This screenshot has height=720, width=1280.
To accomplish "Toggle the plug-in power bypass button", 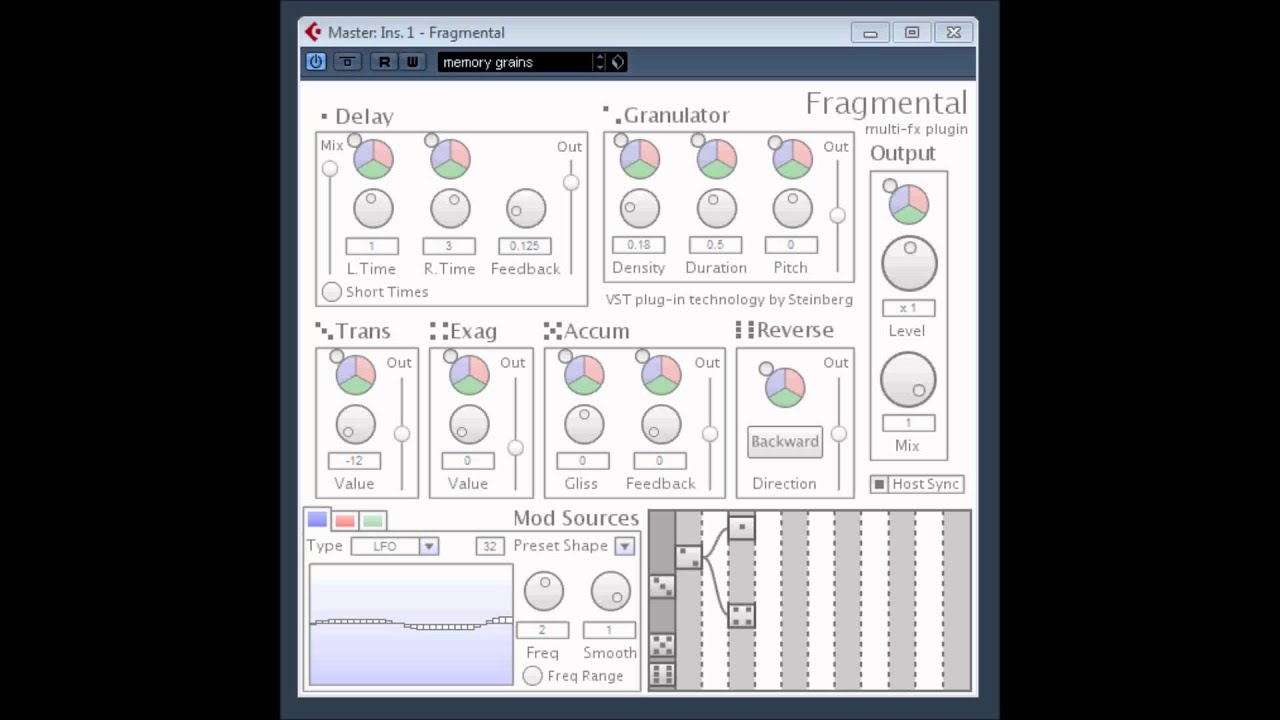I will [x=316, y=62].
